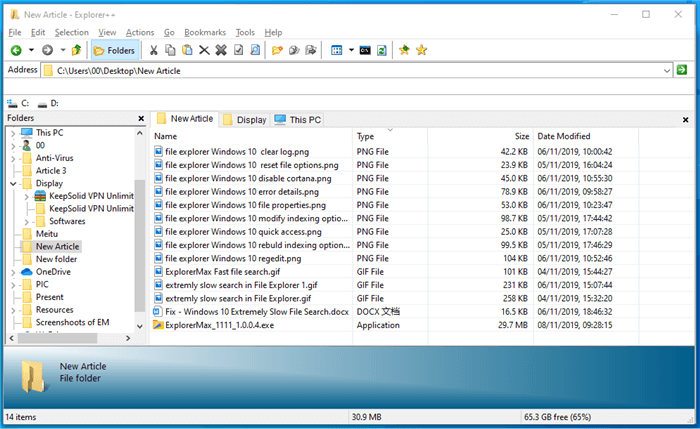Expand the 00 user folder node

pyautogui.click(x=13, y=146)
